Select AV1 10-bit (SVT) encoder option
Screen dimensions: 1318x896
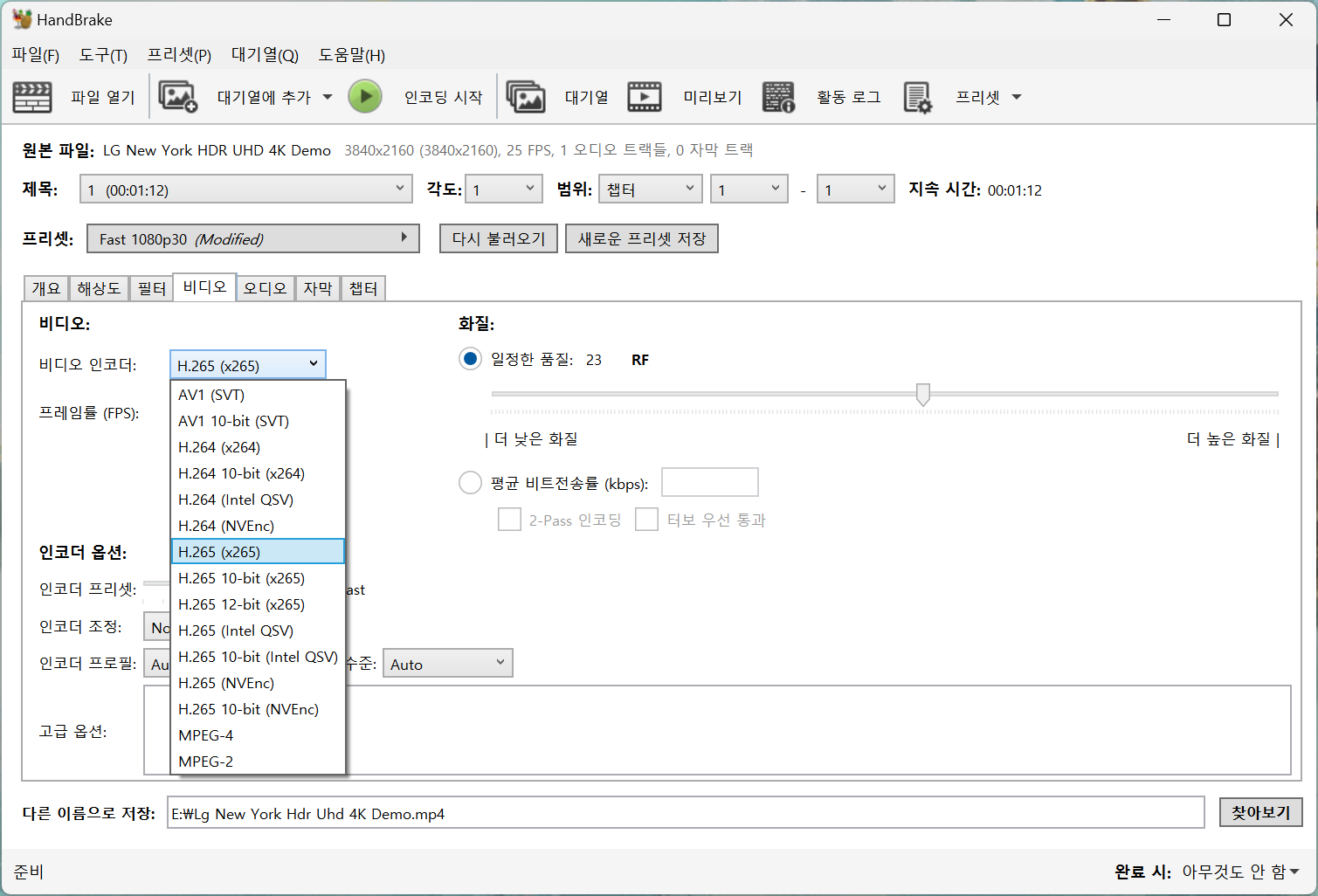[259, 421]
